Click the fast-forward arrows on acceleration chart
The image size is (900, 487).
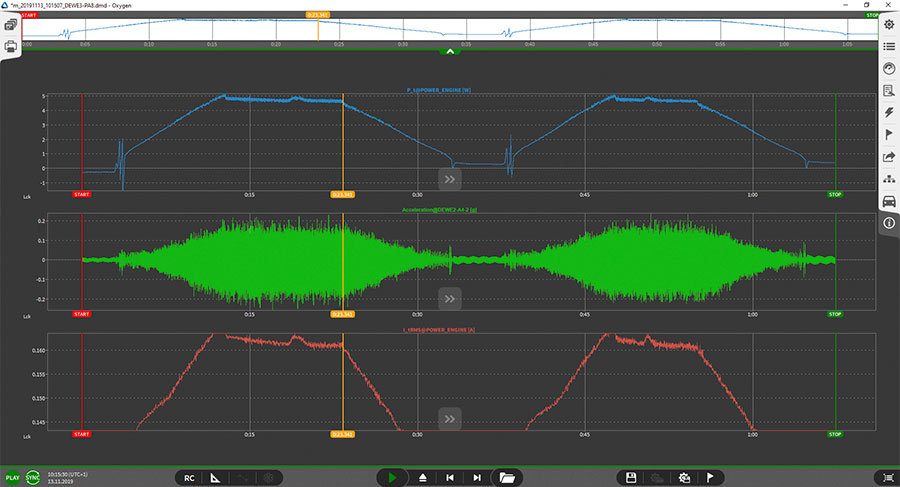(449, 299)
